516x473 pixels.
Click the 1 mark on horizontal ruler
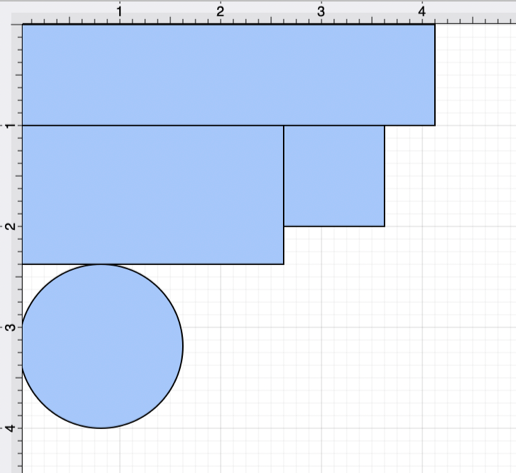coord(119,12)
